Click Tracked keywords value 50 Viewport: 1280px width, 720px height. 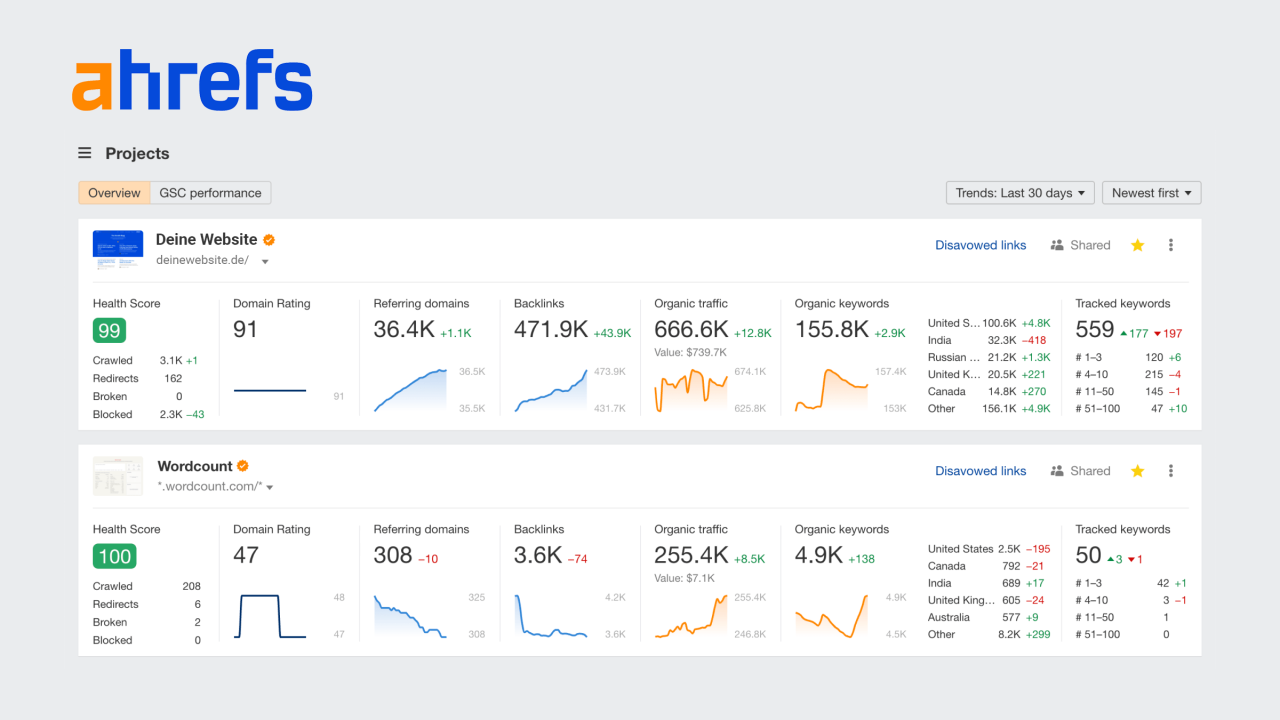click(1089, 555)
